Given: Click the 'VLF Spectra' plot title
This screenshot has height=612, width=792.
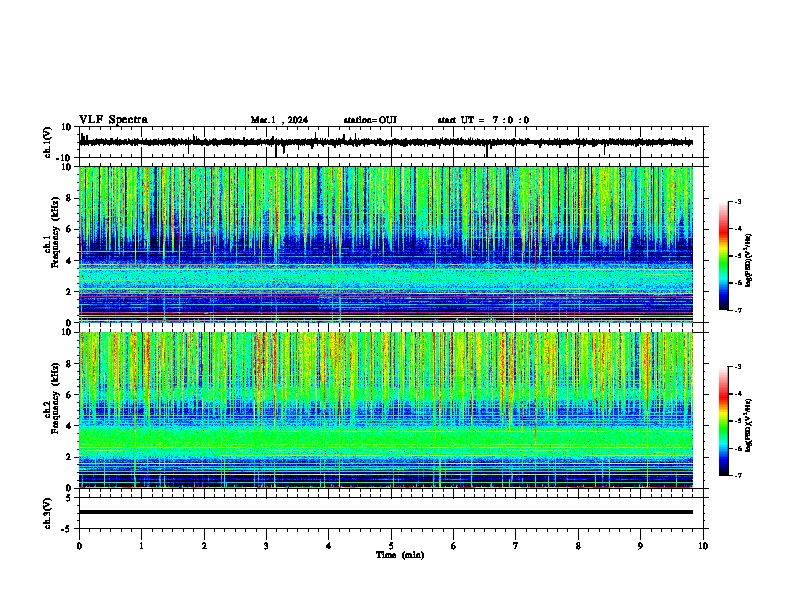Looking at the screenshot, I should [x=113, y=120].
